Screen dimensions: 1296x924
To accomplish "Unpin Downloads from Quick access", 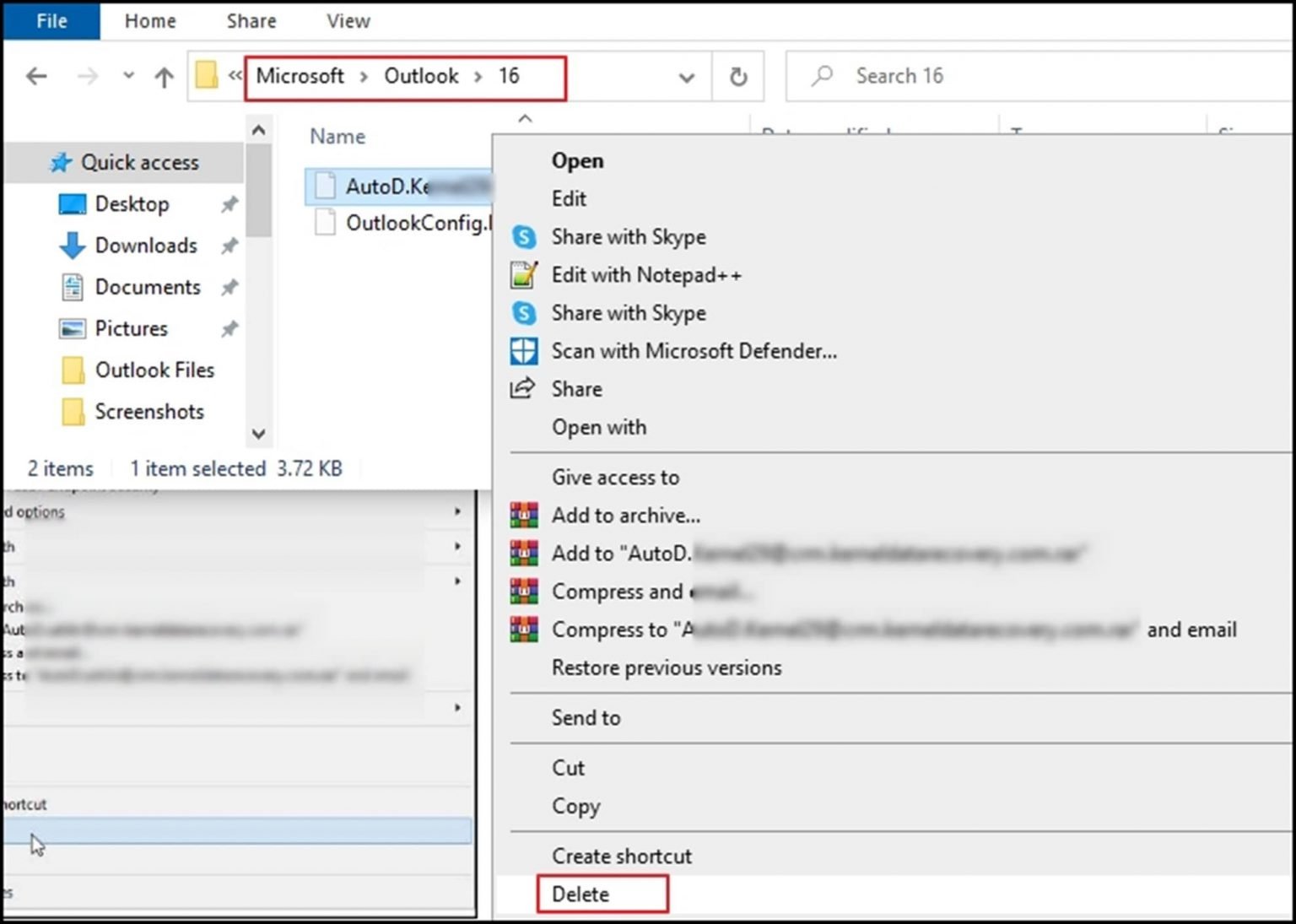I will [229, 246].
